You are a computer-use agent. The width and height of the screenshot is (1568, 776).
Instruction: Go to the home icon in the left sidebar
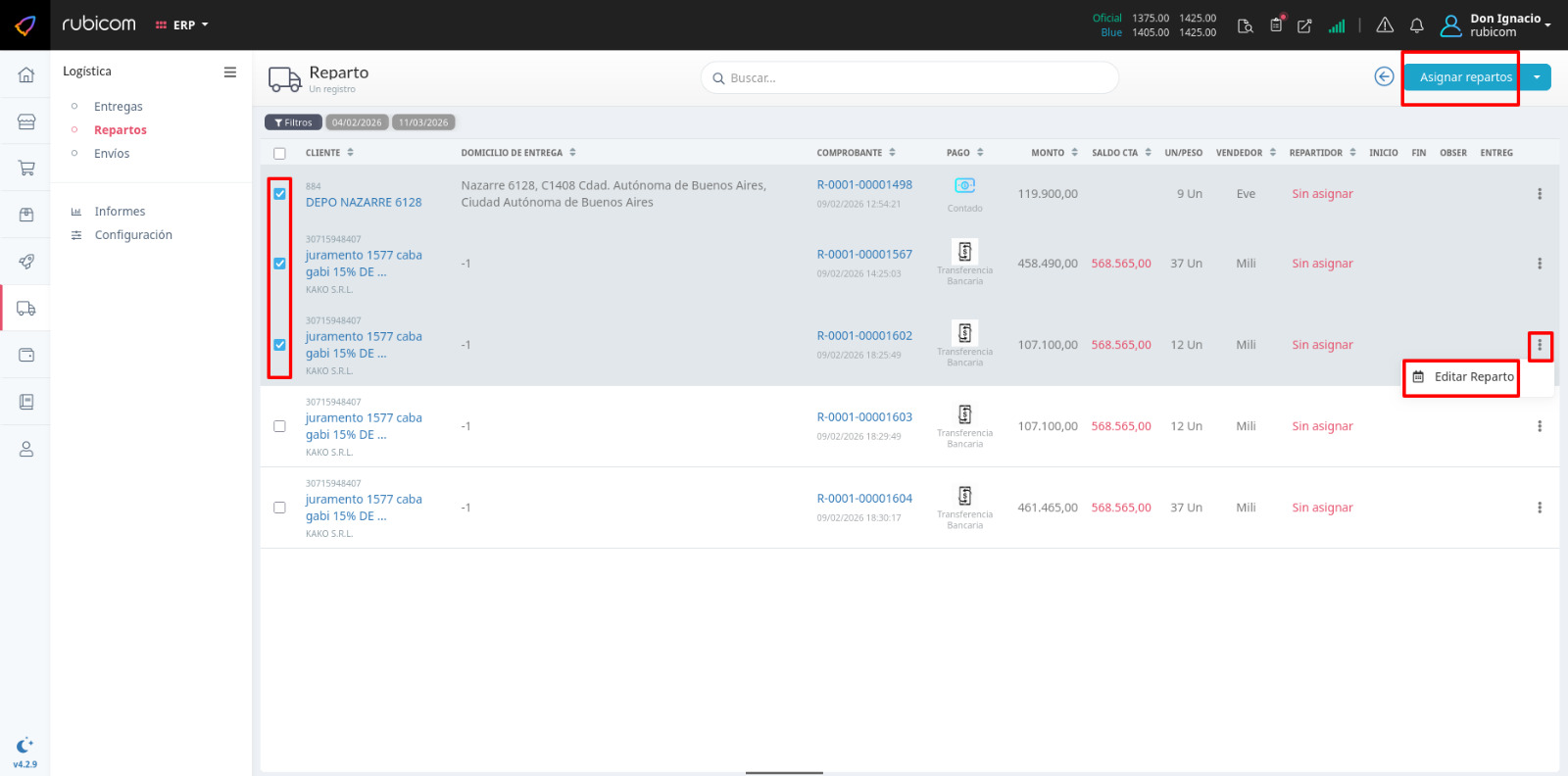click(x=26, y=74)
